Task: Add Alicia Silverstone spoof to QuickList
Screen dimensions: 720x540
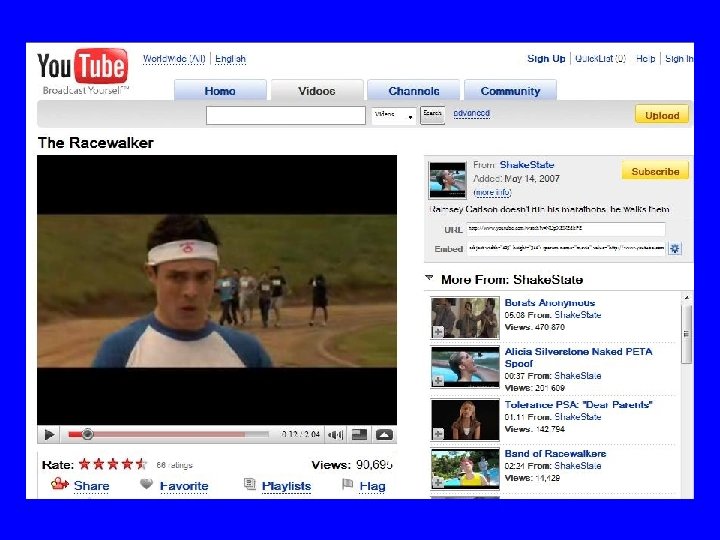Action: click(x=438, y=381)
